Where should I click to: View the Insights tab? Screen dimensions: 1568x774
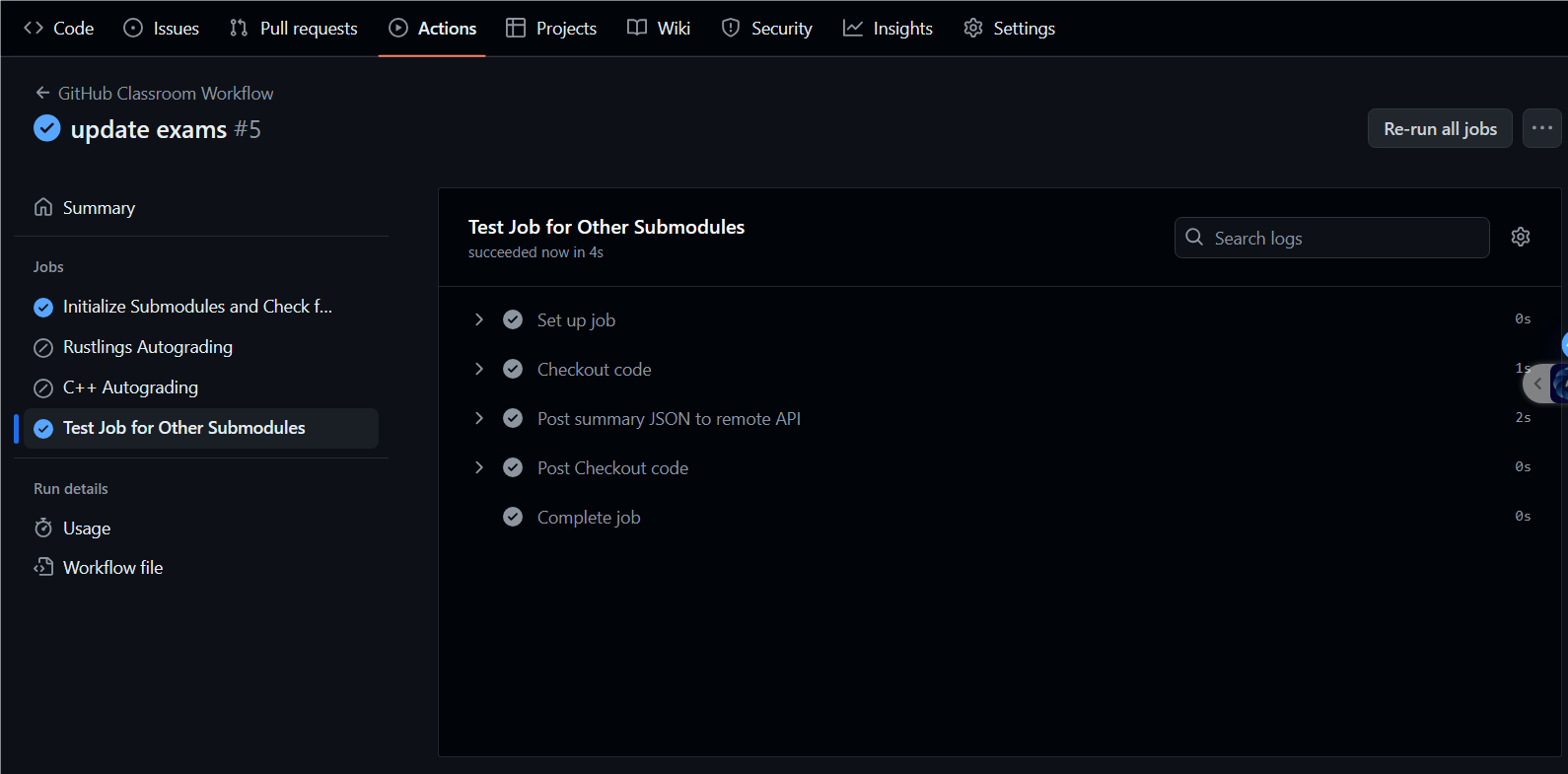(x=888, y=29)
